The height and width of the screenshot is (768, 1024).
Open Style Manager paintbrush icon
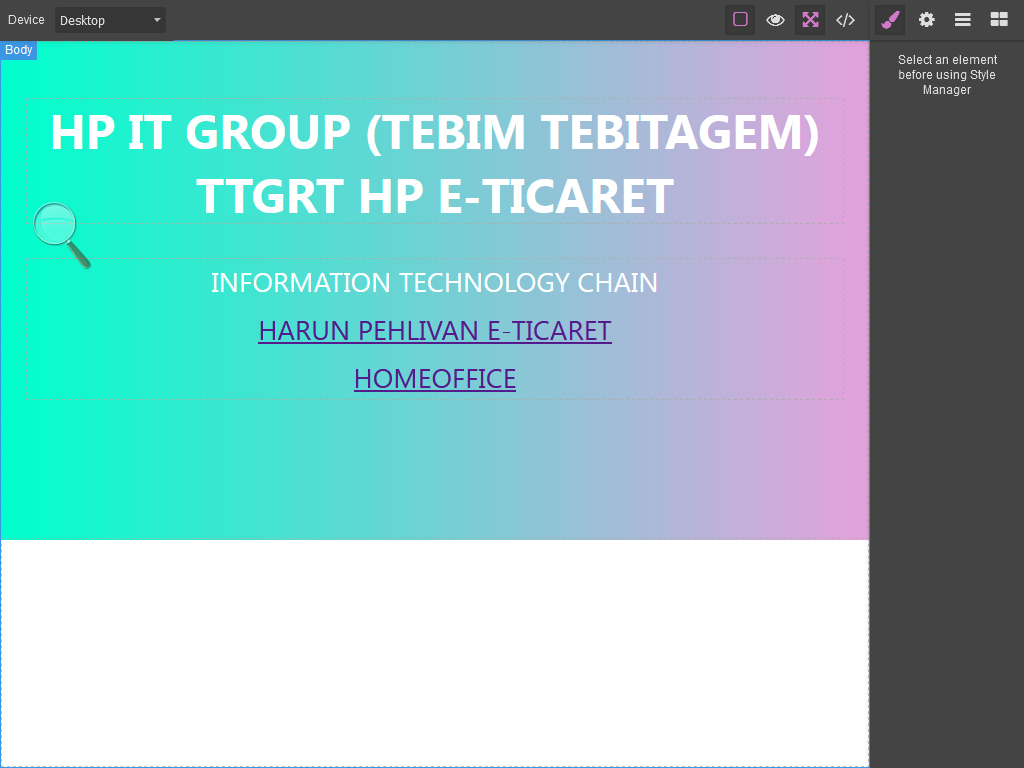pyautogui.click(x=890, y=20)
